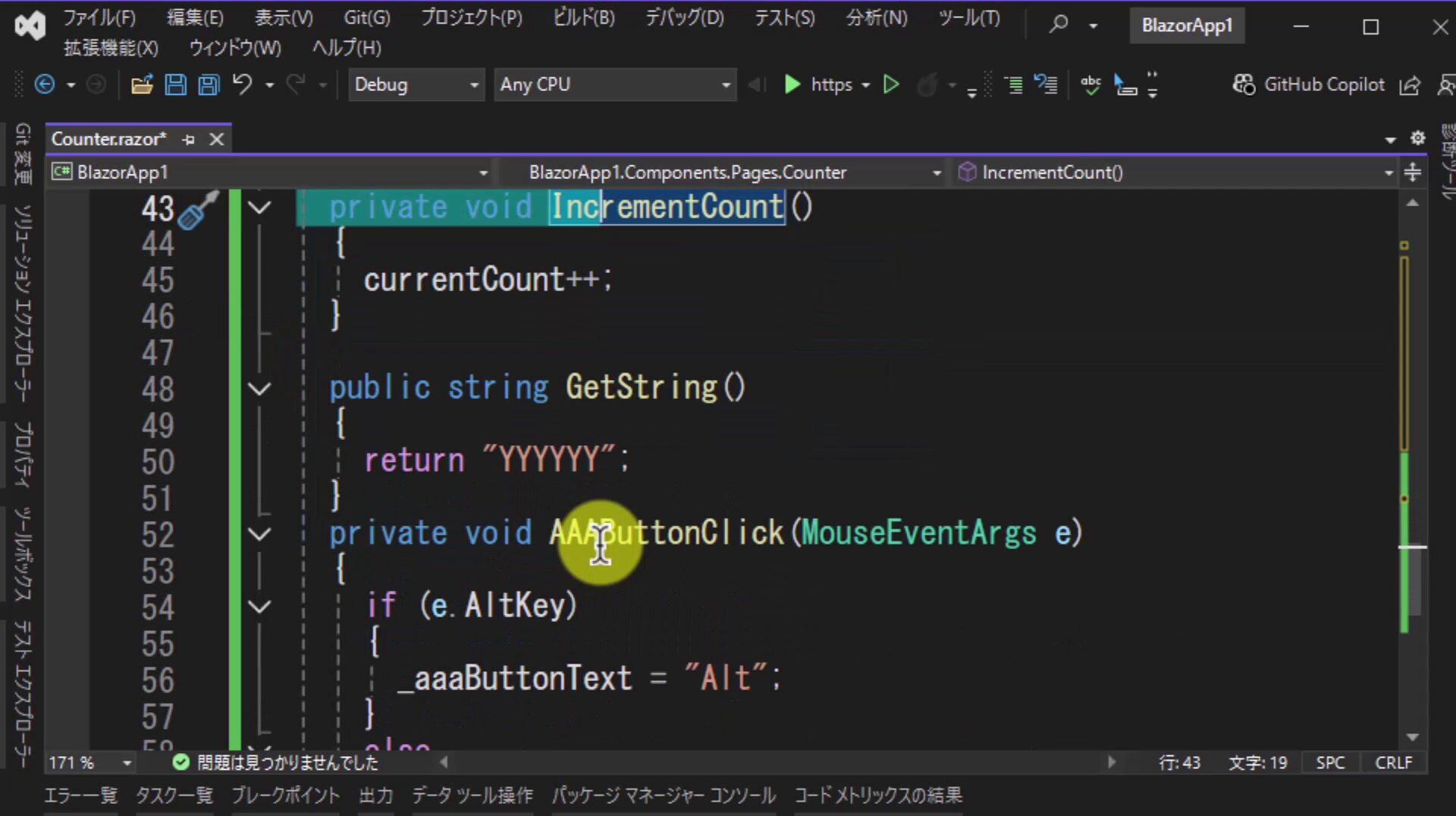The height and width of the screenshot is (816, 1456).
Task: Click the vertical scrollbar down arrow
Action: coord(1412,736)
